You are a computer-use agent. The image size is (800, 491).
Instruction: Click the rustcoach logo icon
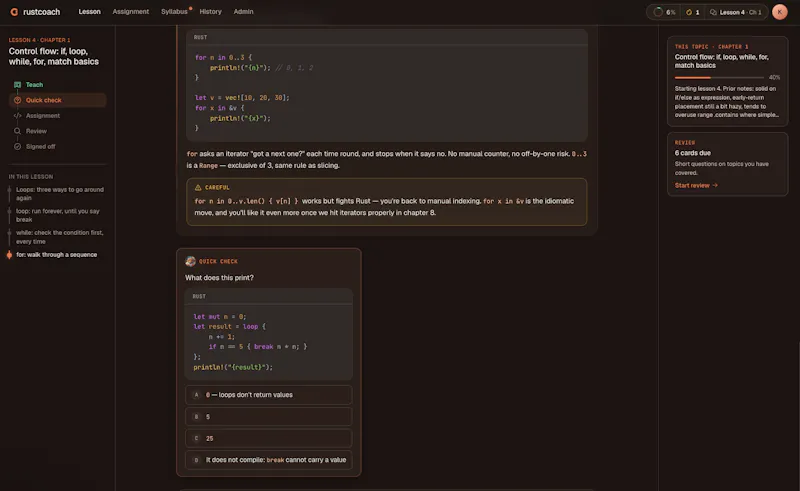[14, 12]
